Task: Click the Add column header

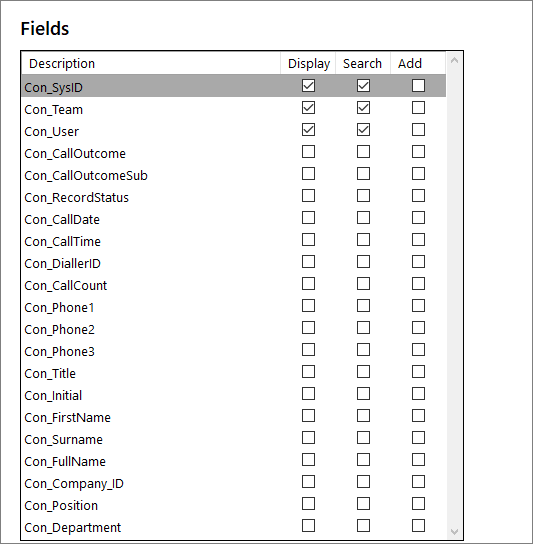Action: [418, 63]
